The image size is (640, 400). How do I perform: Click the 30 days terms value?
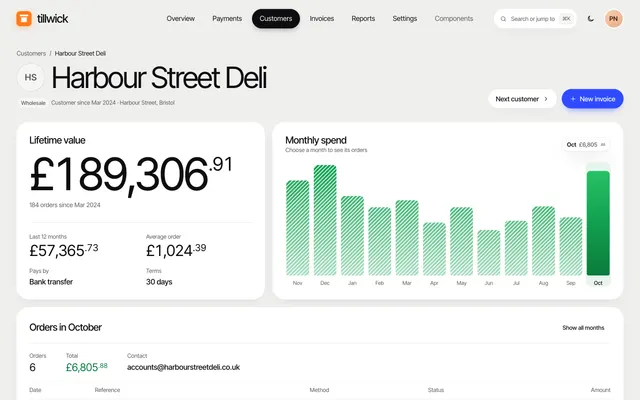click(x=159, y=282)
